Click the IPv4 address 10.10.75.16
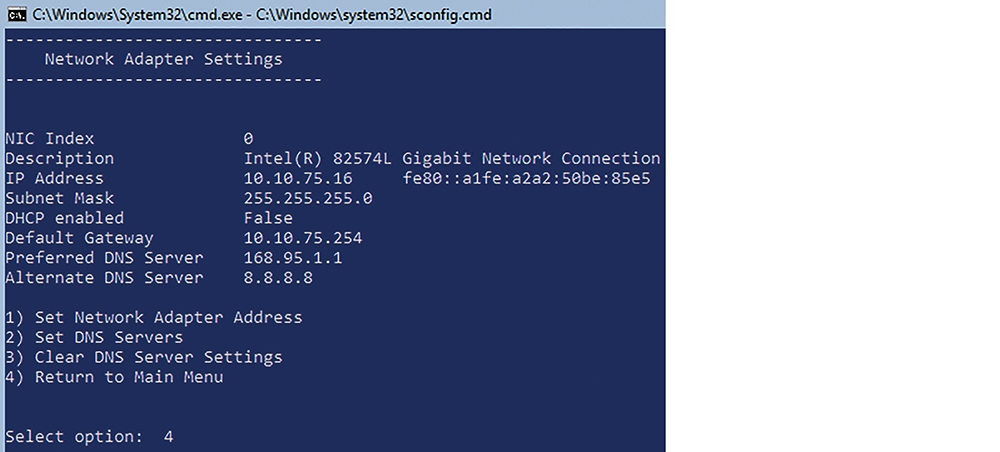Viewport: 1000px width, 452px height. tap(298, 179)
